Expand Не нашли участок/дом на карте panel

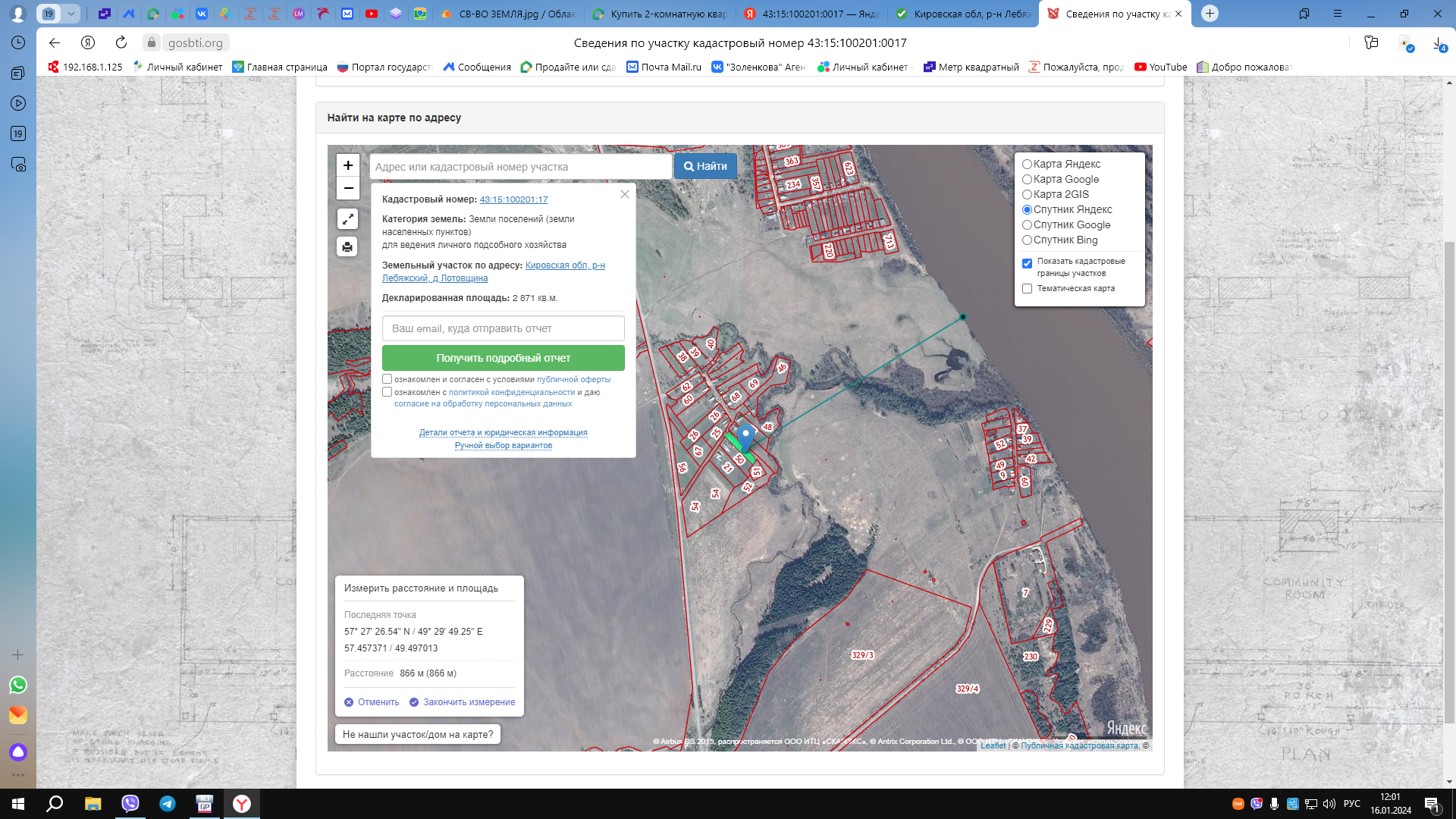(x=418, y=734)
